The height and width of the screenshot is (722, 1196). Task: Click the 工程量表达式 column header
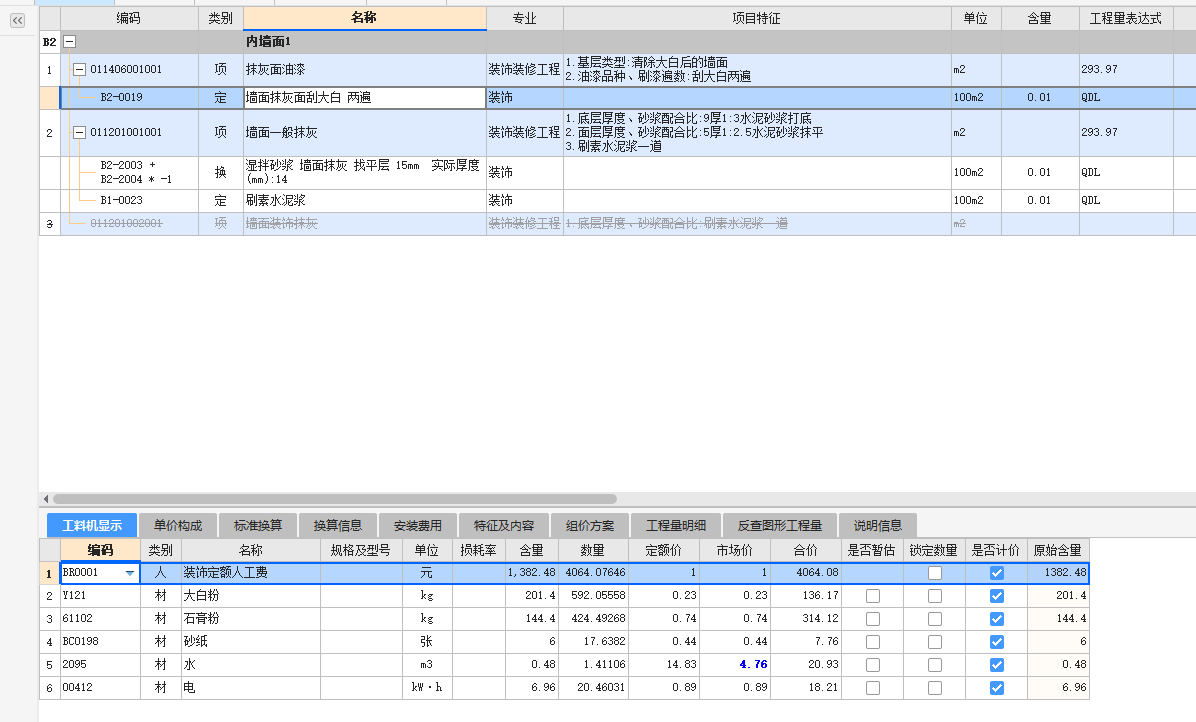tap(1125, 18)
